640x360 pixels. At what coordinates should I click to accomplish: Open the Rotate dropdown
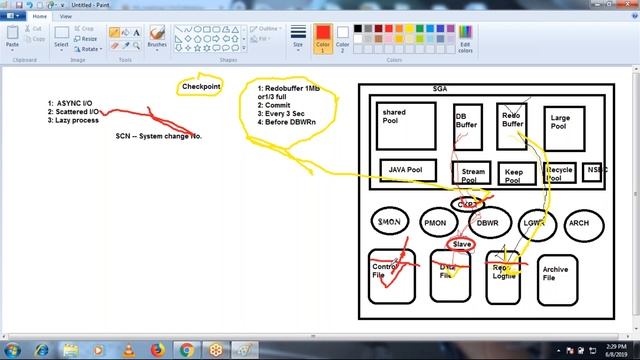88,49
